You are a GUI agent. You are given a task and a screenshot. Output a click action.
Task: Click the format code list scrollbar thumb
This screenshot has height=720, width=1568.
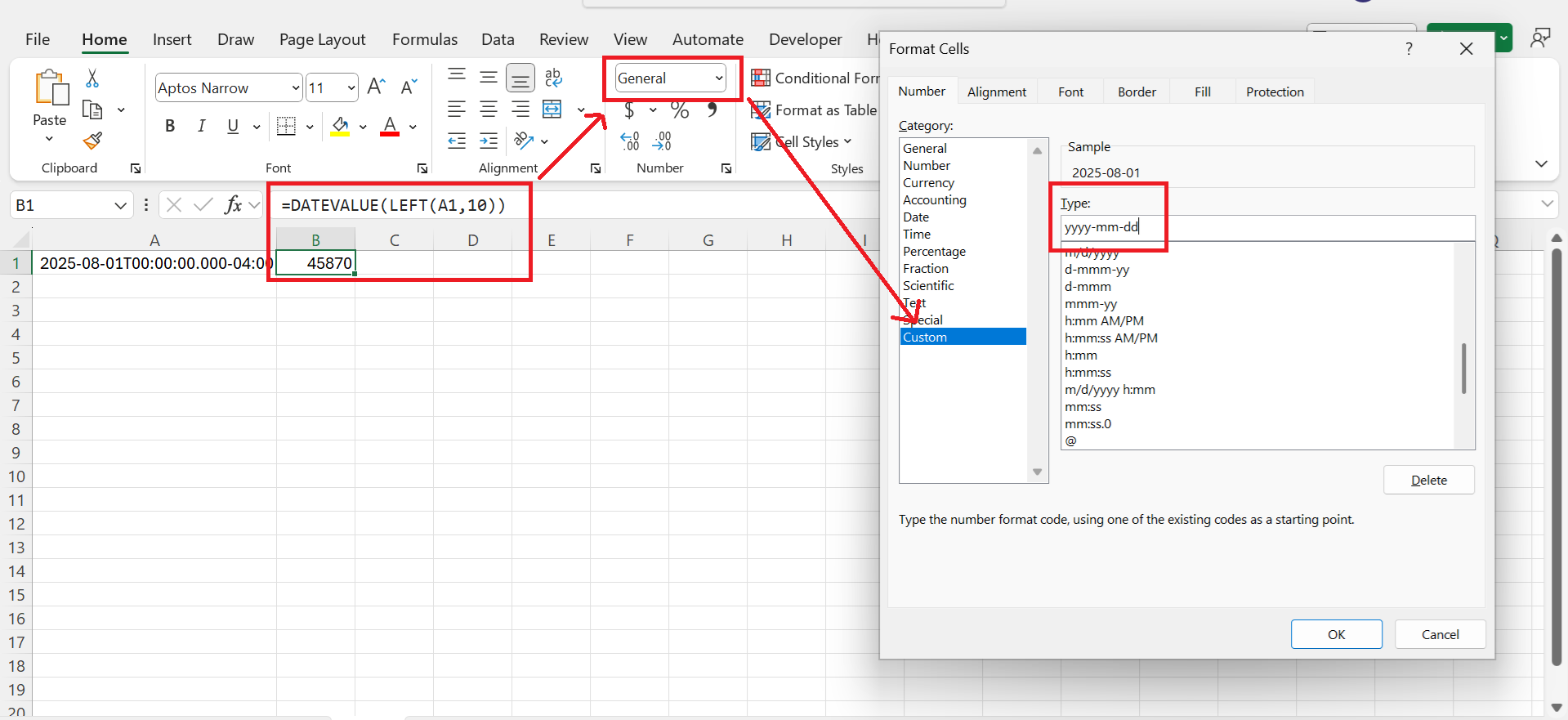coord(1463,368)
